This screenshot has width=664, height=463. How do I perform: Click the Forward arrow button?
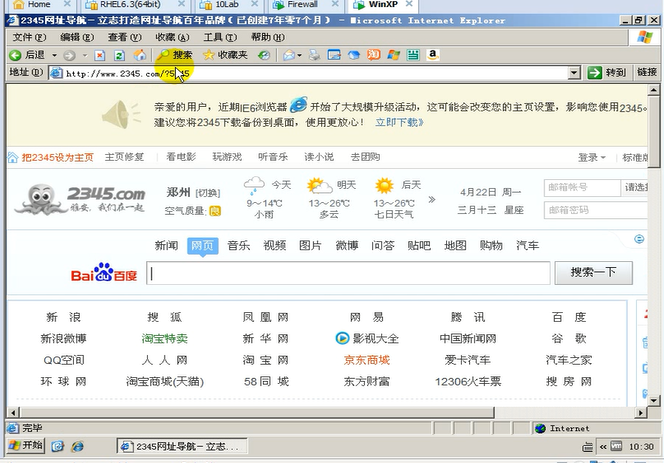coord(69,55)
